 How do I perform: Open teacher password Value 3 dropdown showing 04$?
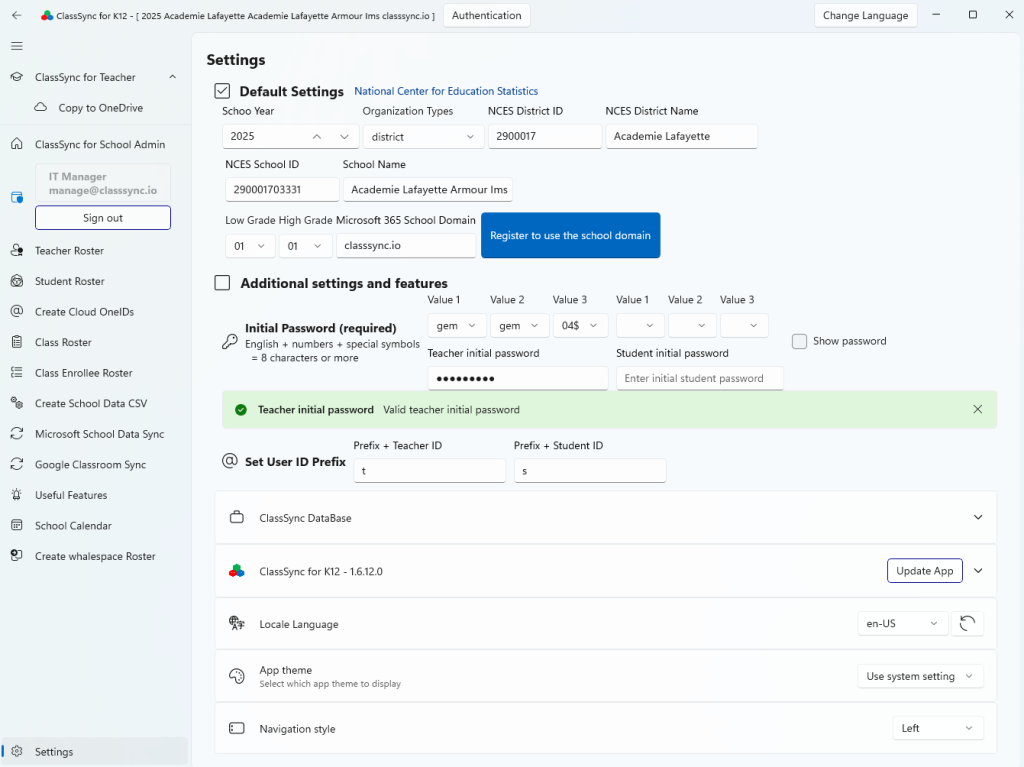pos(580,325)
